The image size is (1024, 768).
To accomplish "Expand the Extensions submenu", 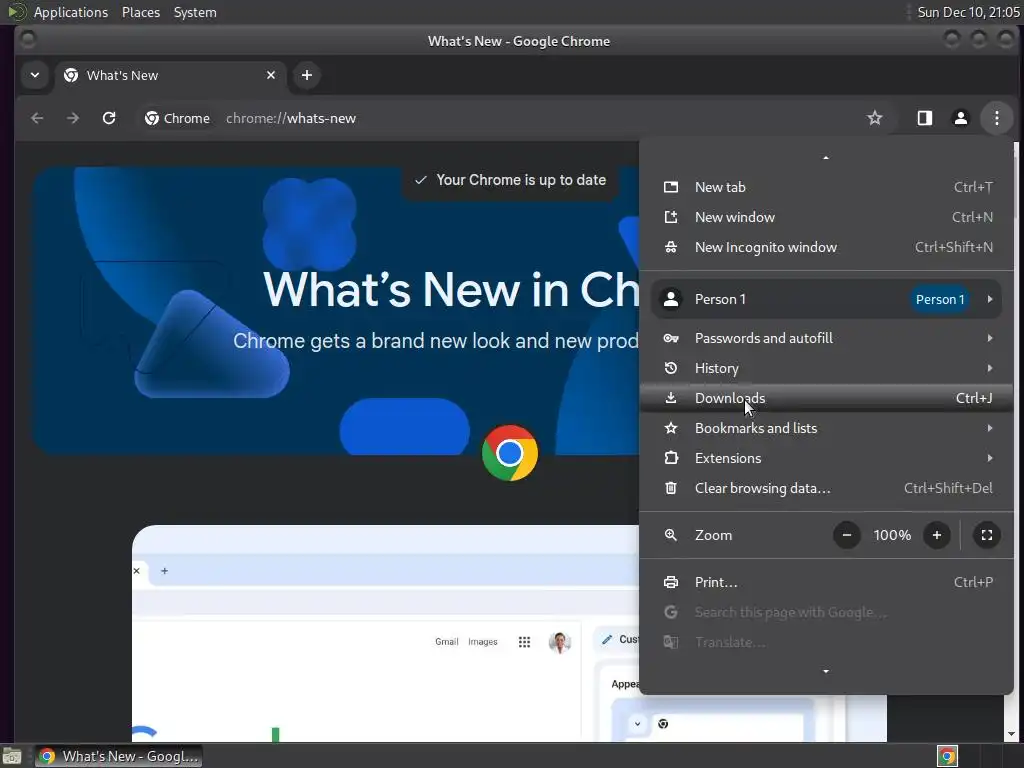I will pyautogui.click(x=826, y=458).
